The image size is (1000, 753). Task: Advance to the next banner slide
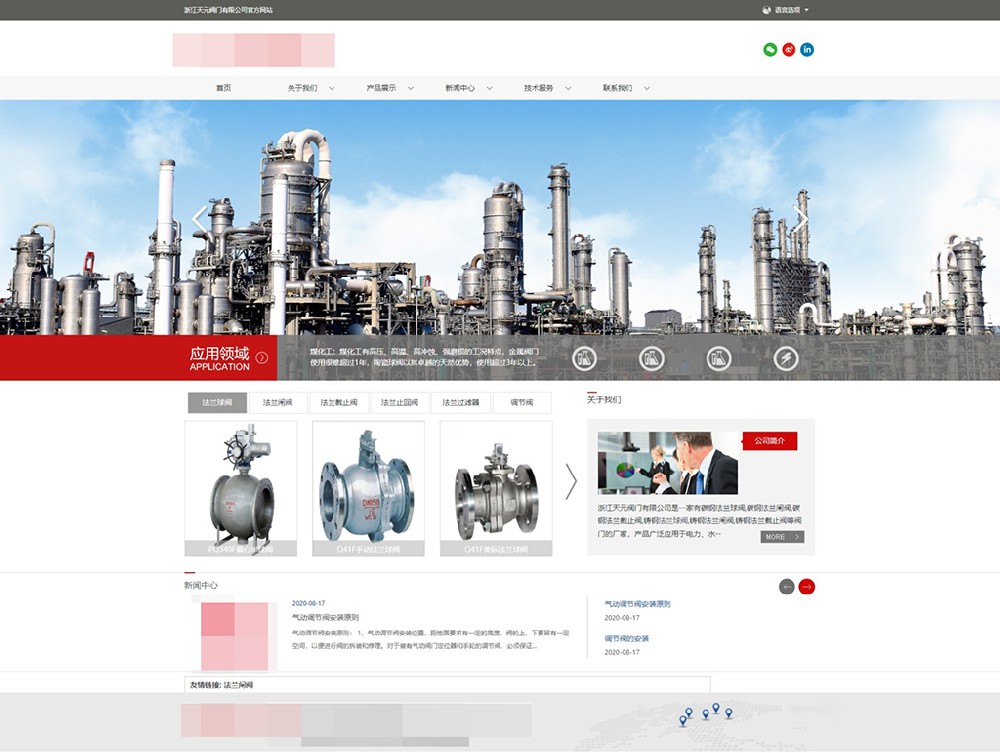(800, 219)
